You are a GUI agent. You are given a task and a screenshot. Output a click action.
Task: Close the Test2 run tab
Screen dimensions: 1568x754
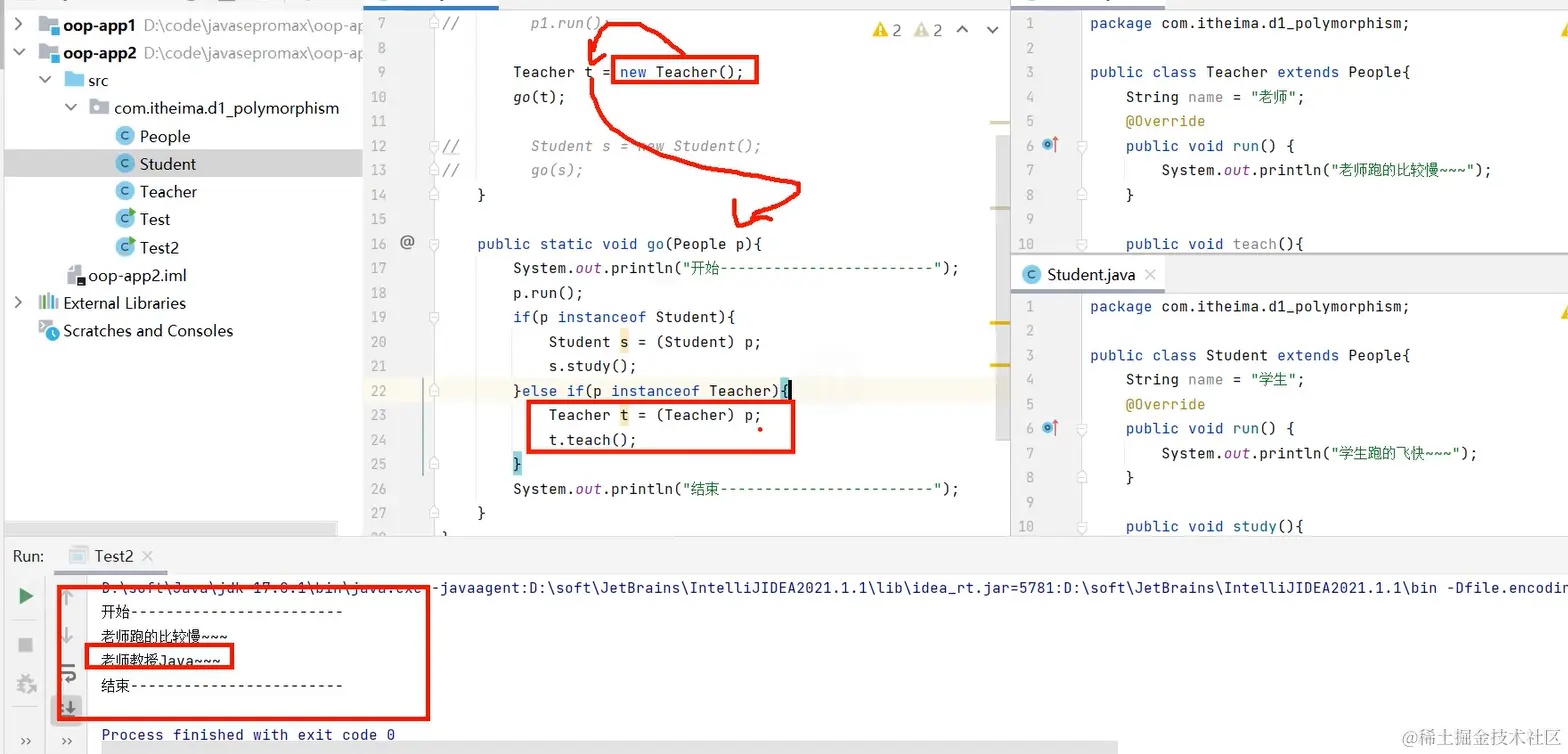tap(147, 556)
